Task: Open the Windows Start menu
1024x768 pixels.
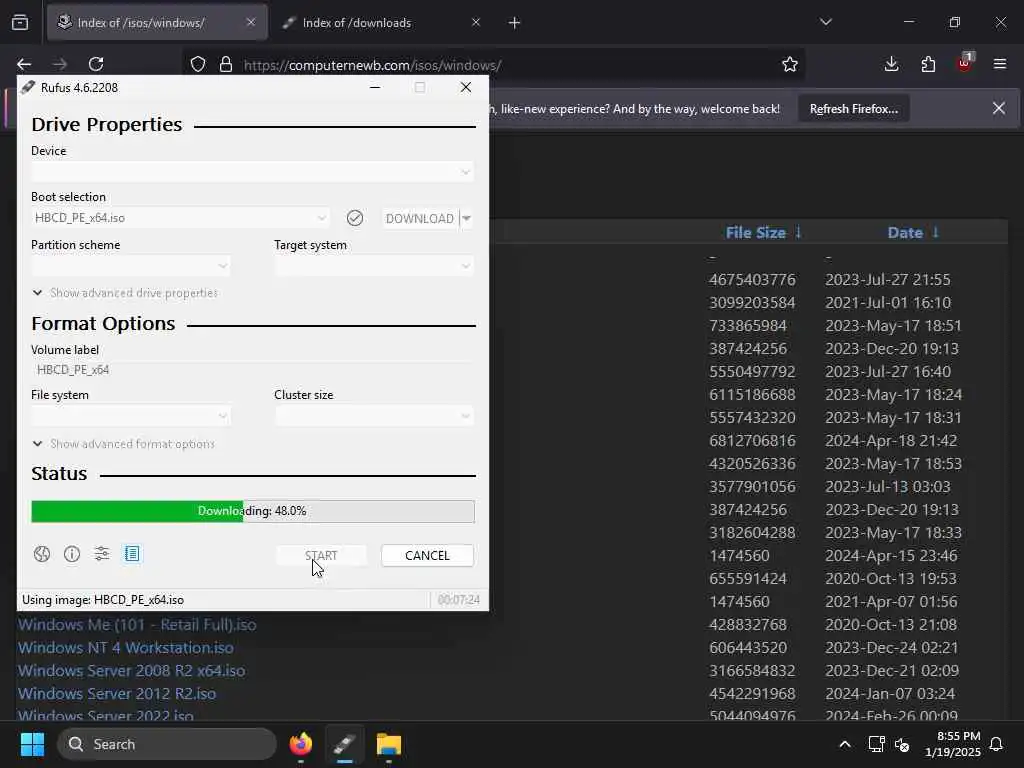Action: tap(32, 744)
